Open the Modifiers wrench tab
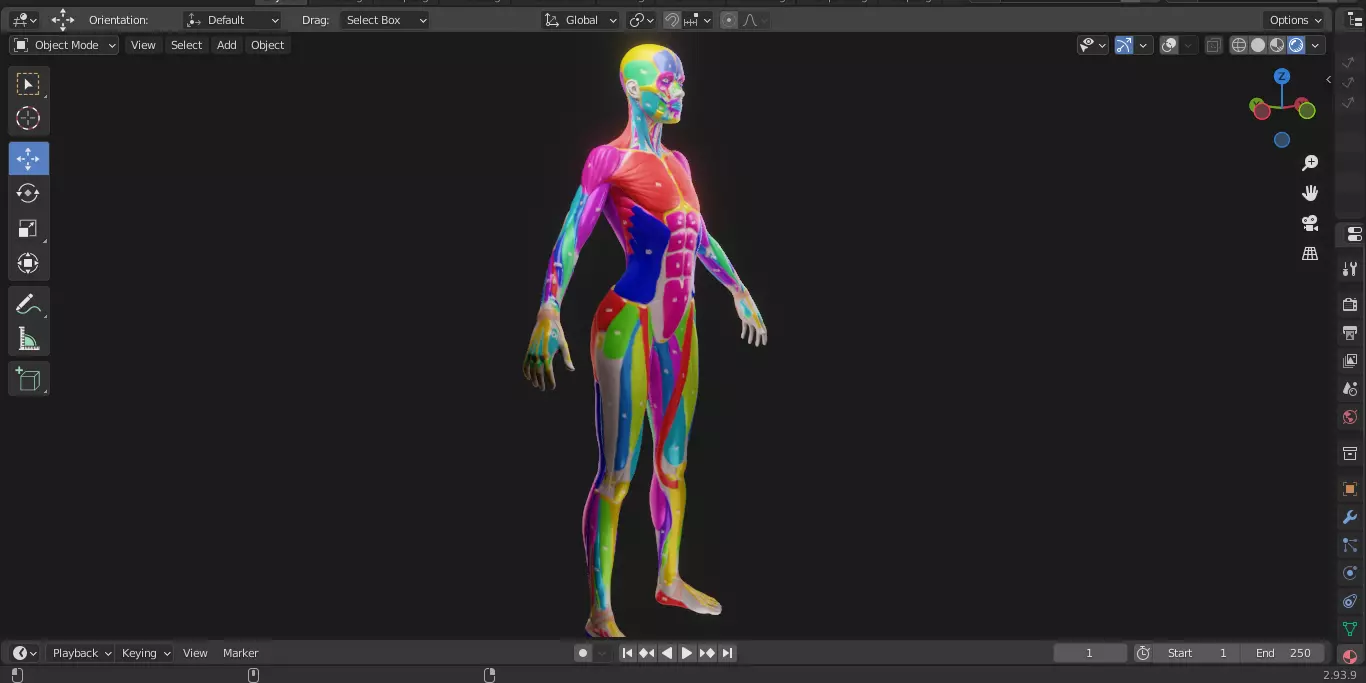1366x683 pixels. pyautogui.click(x=1350, y=517)
